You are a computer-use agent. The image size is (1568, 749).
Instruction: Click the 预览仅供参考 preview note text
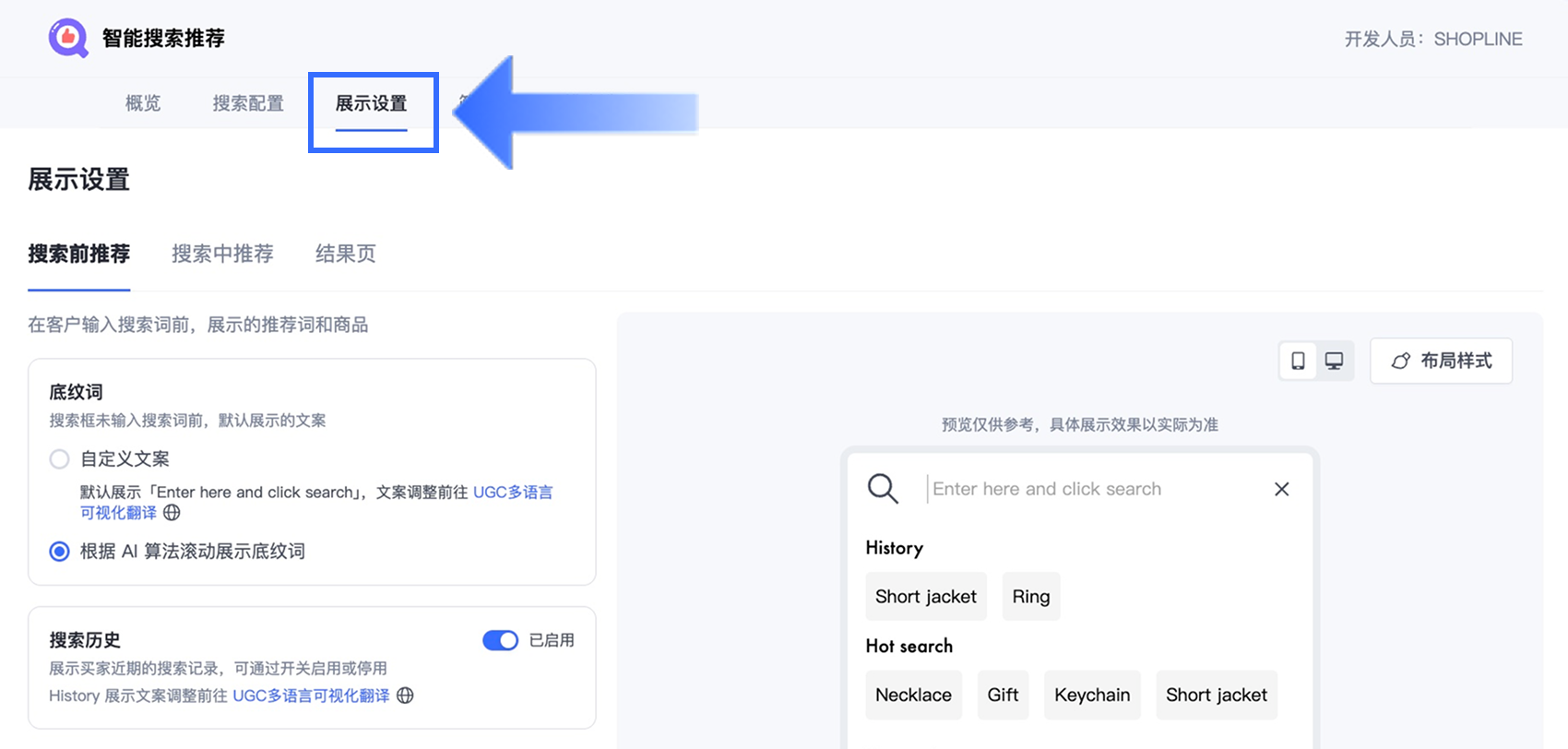click(x=1079, y=424)
